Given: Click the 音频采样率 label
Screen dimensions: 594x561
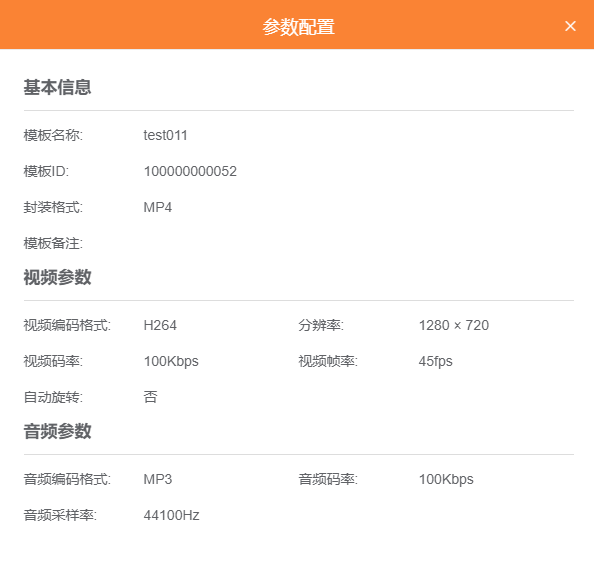Looking at the screenshot, I should coord(60,515).
